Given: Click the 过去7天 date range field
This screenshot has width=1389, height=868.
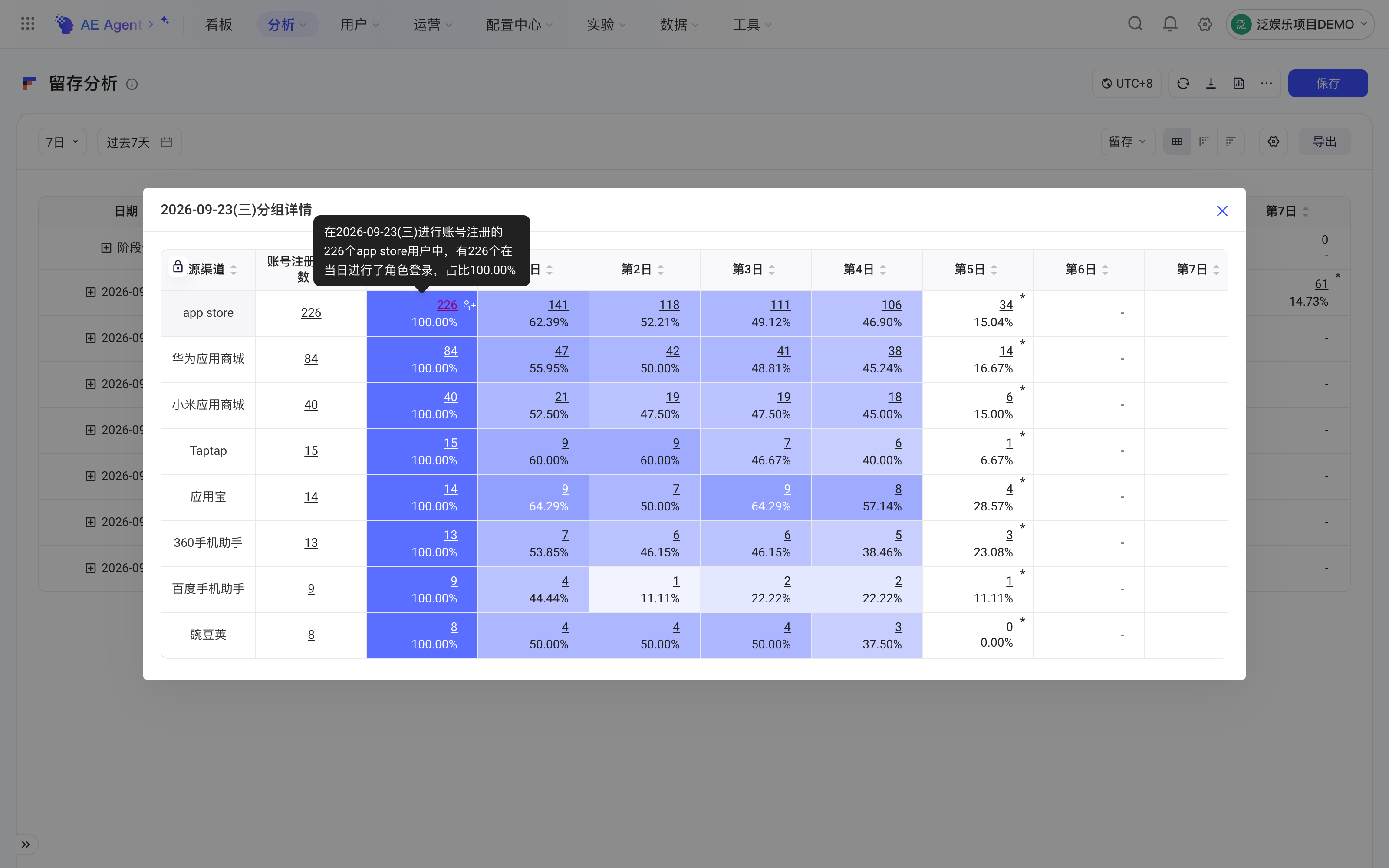Looking at the screenshot, I should pyautogui.click(x=139, y=142).
